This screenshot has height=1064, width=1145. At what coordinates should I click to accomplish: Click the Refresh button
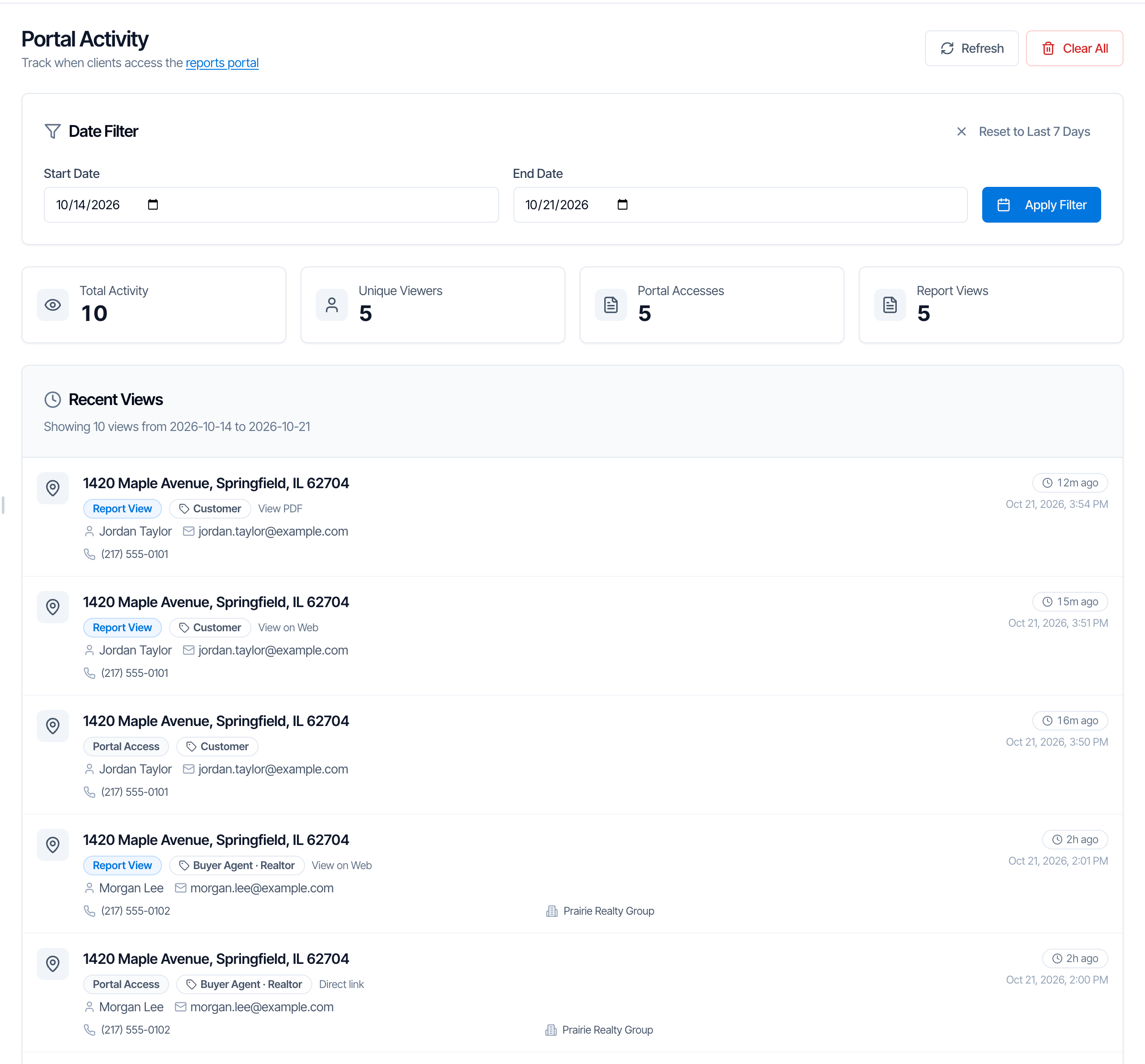coord(971,48)
